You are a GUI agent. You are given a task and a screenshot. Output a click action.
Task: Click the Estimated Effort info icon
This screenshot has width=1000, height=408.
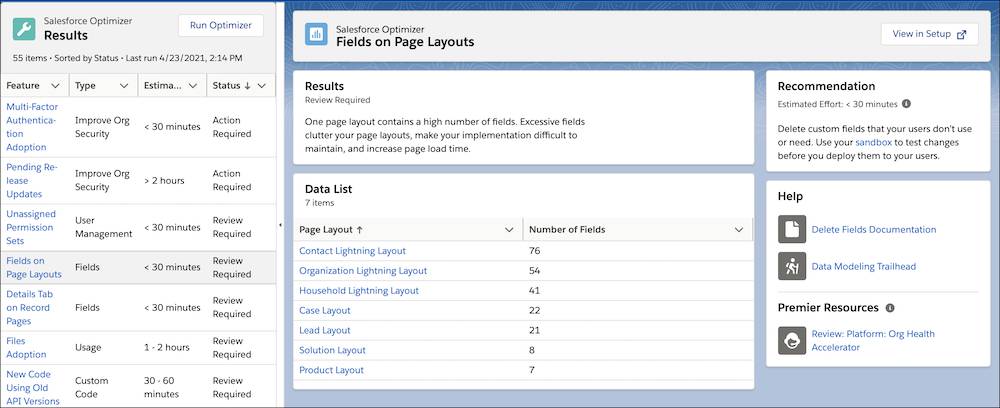point(906,104)
